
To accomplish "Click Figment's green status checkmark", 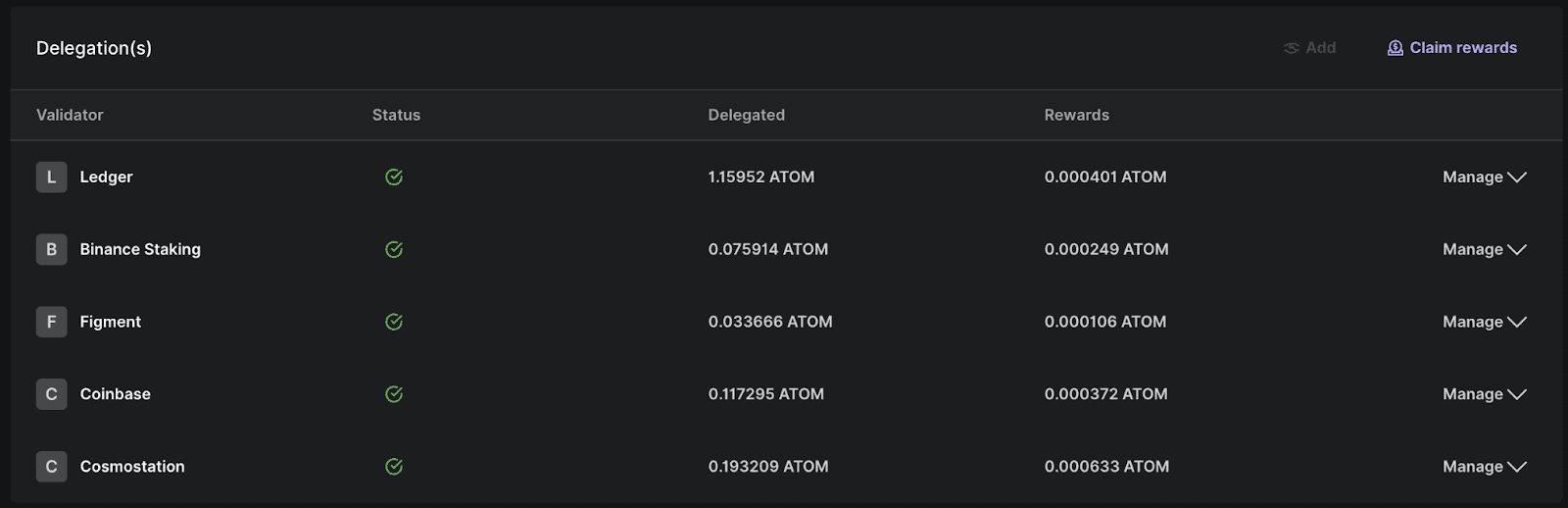I will (x=394, y=322).
